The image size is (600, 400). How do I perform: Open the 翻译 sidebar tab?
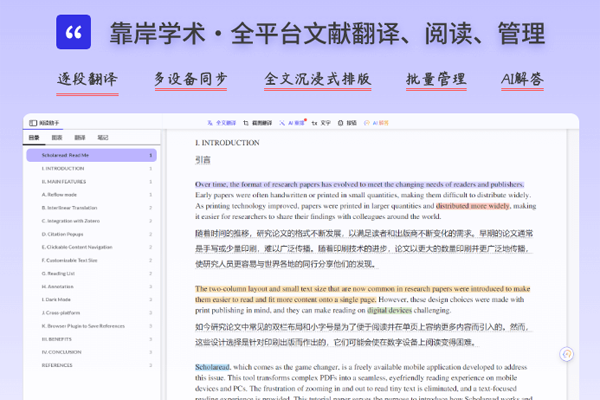(x=80, y=136)
